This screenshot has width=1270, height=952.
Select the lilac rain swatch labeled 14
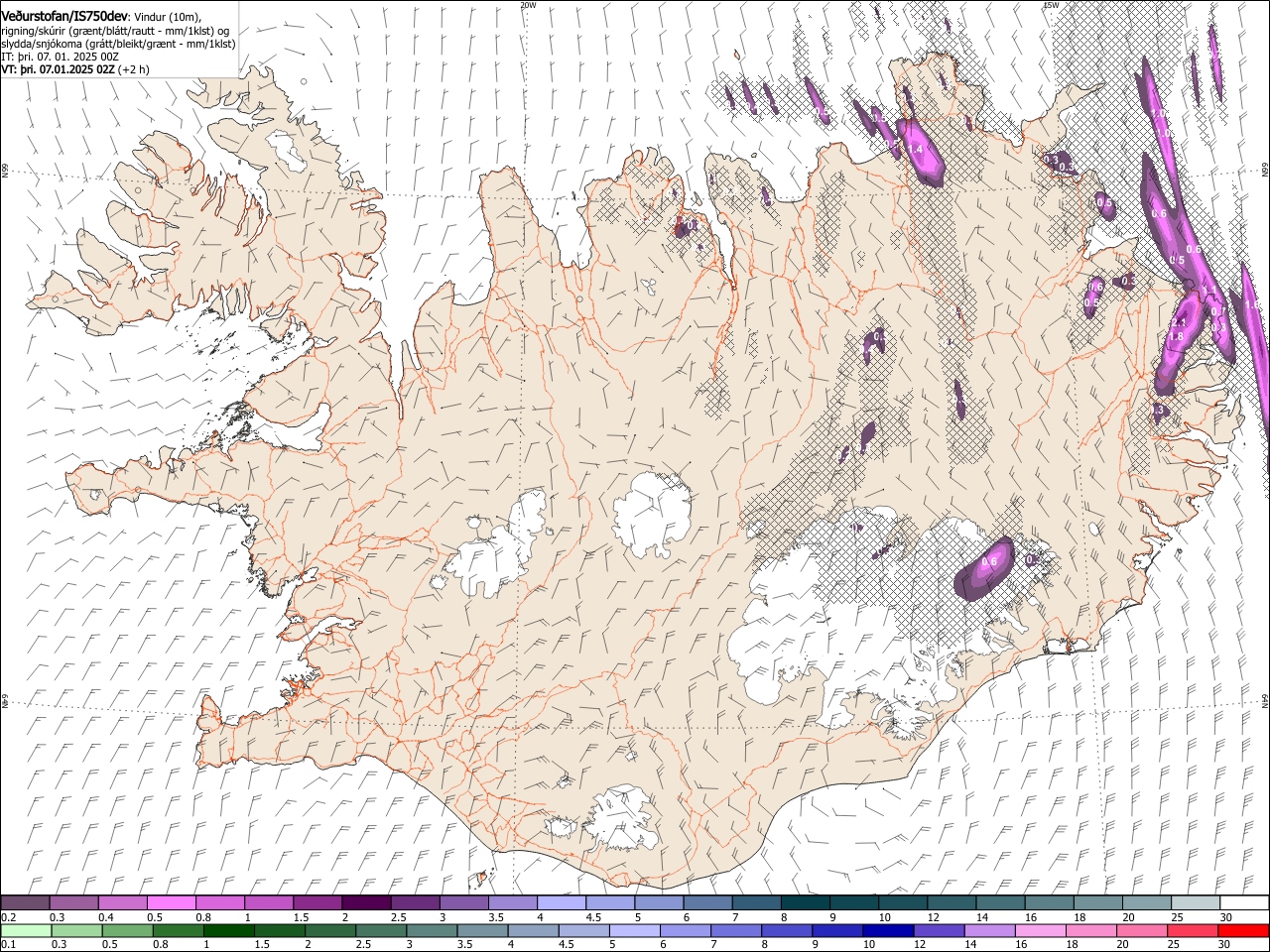[989, 931]
